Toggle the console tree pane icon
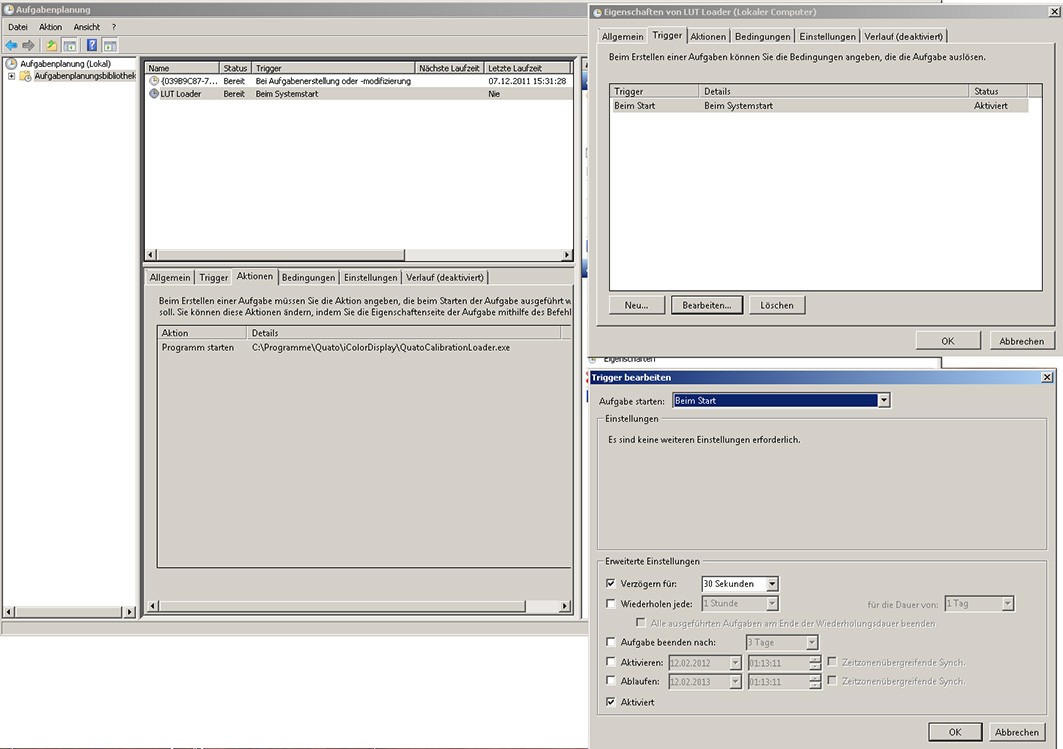1063x749 pixels. tap(70, 45)
